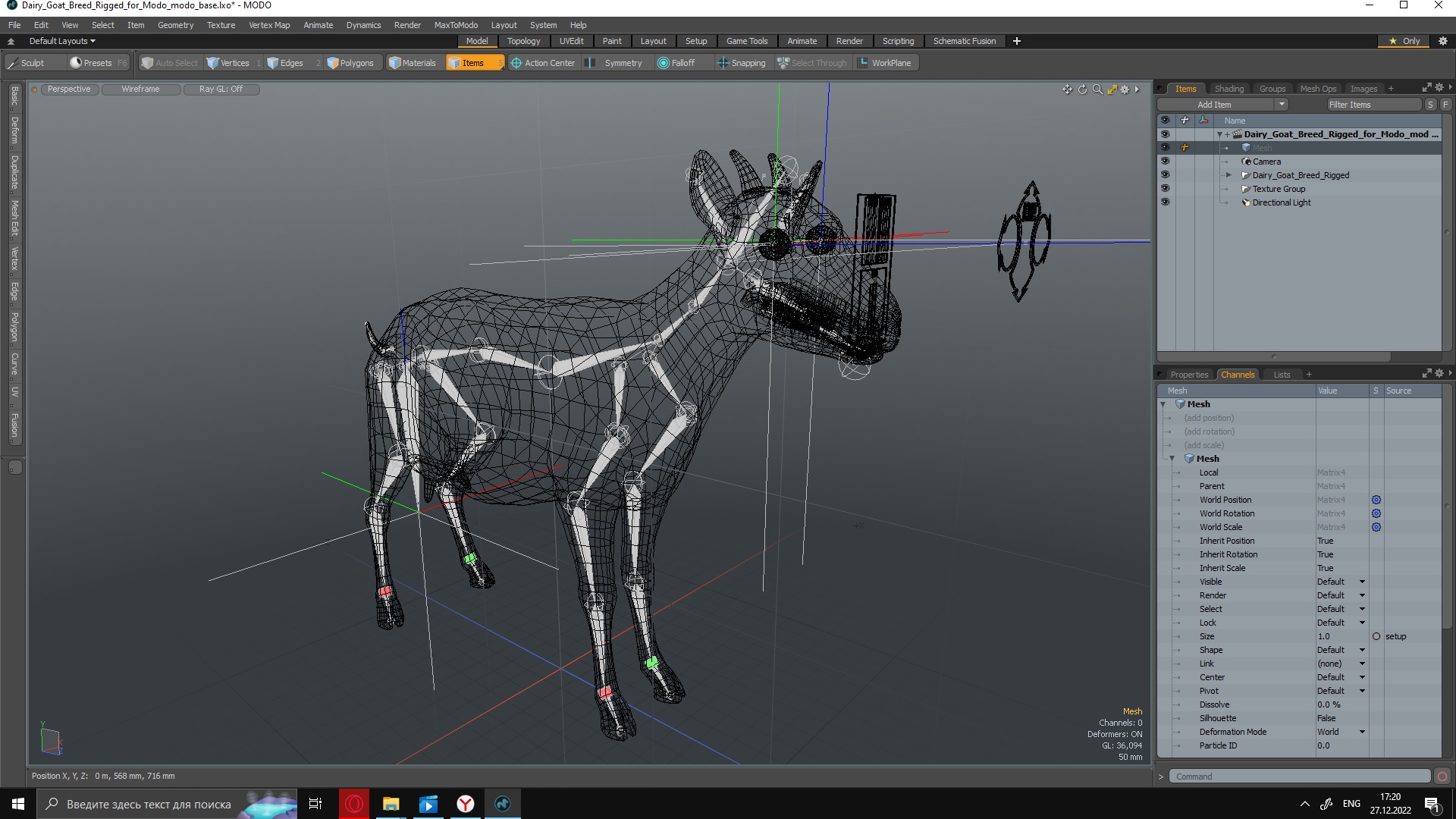Switch to the Topology tab
1456x819 pixels.
pyautogui.click(x=523, y=41)
